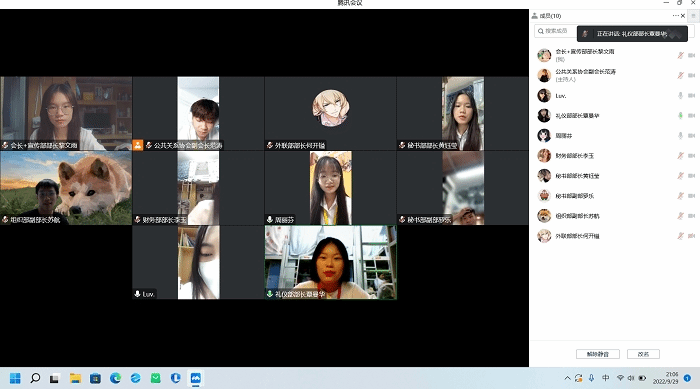Click the unmute button at the panel bottom
This screenshot has height=389, width=700.
coord(598,354)
